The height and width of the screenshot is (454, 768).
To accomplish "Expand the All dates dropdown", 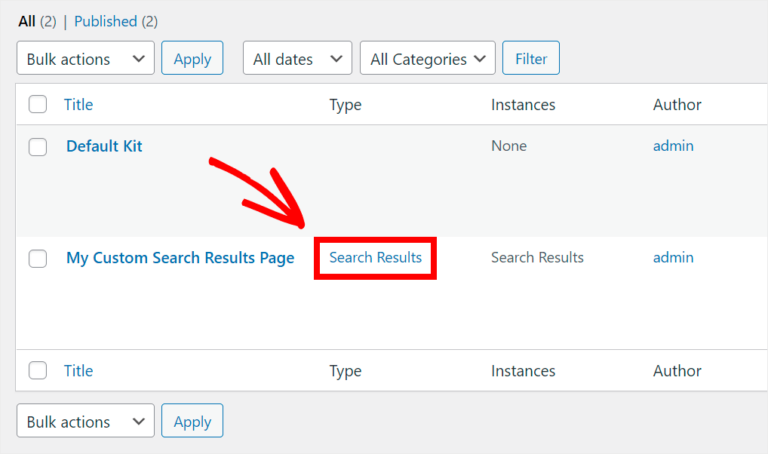I will point(297,59).
